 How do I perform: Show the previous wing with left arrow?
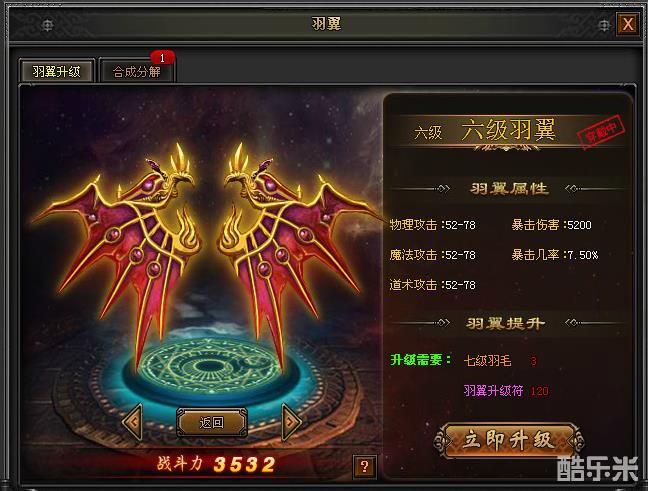133,422
